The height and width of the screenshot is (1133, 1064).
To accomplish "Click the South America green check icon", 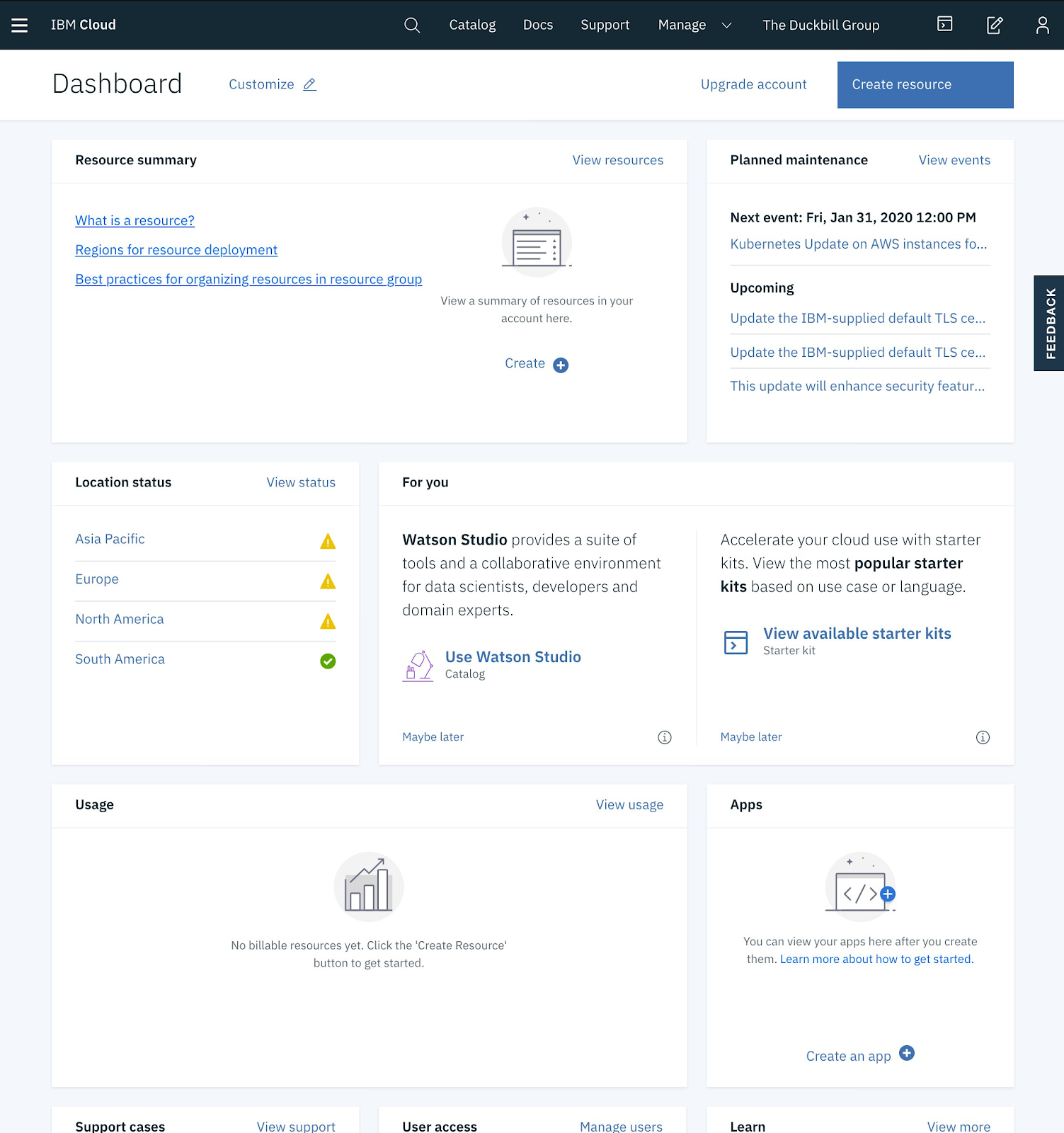I will point(328,661).
